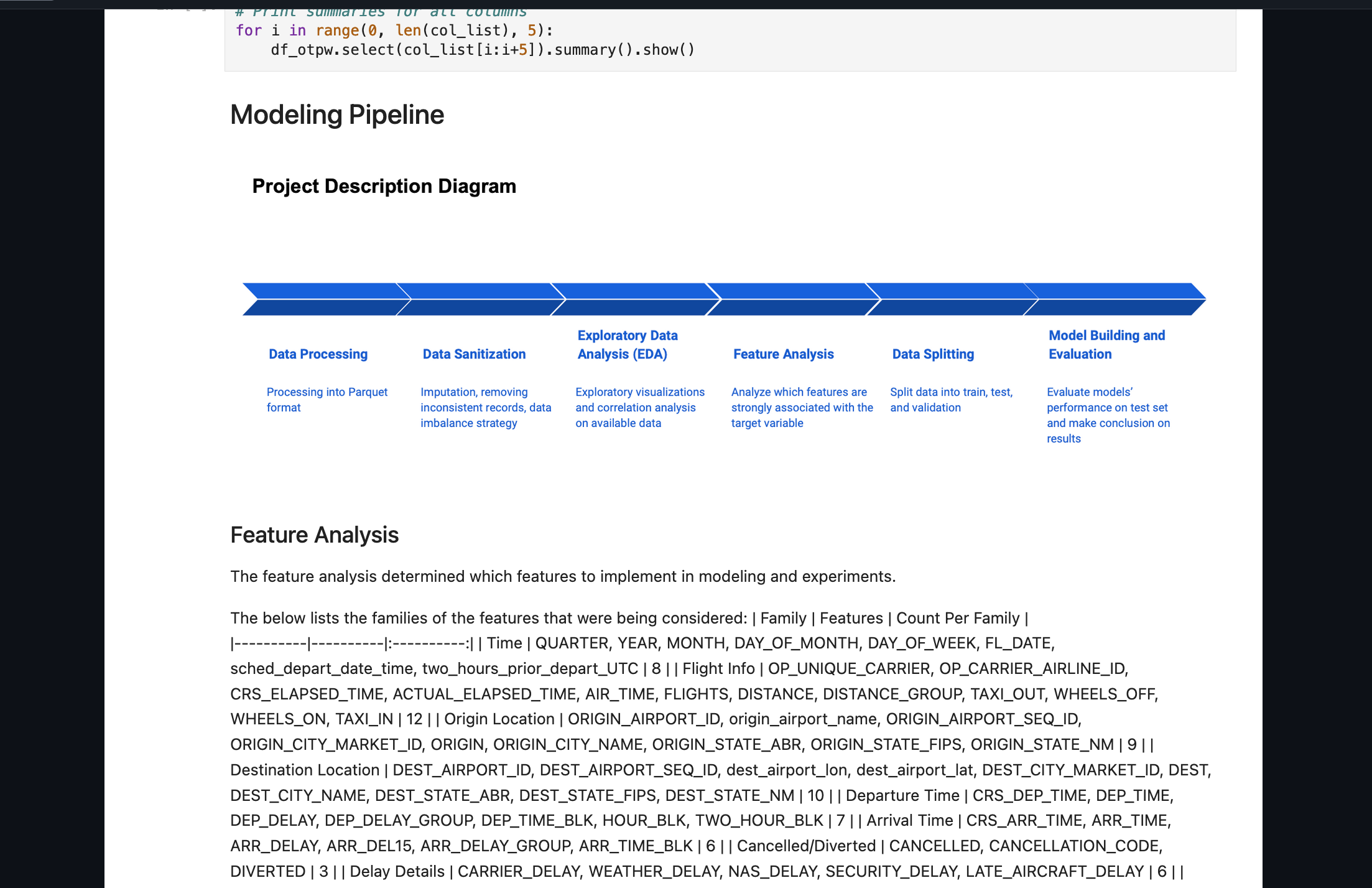Image resolution: width=1372 pixels, height=888 pixels.
Task: Click the df_otpw.select summary code line
Action: (482, 50)
